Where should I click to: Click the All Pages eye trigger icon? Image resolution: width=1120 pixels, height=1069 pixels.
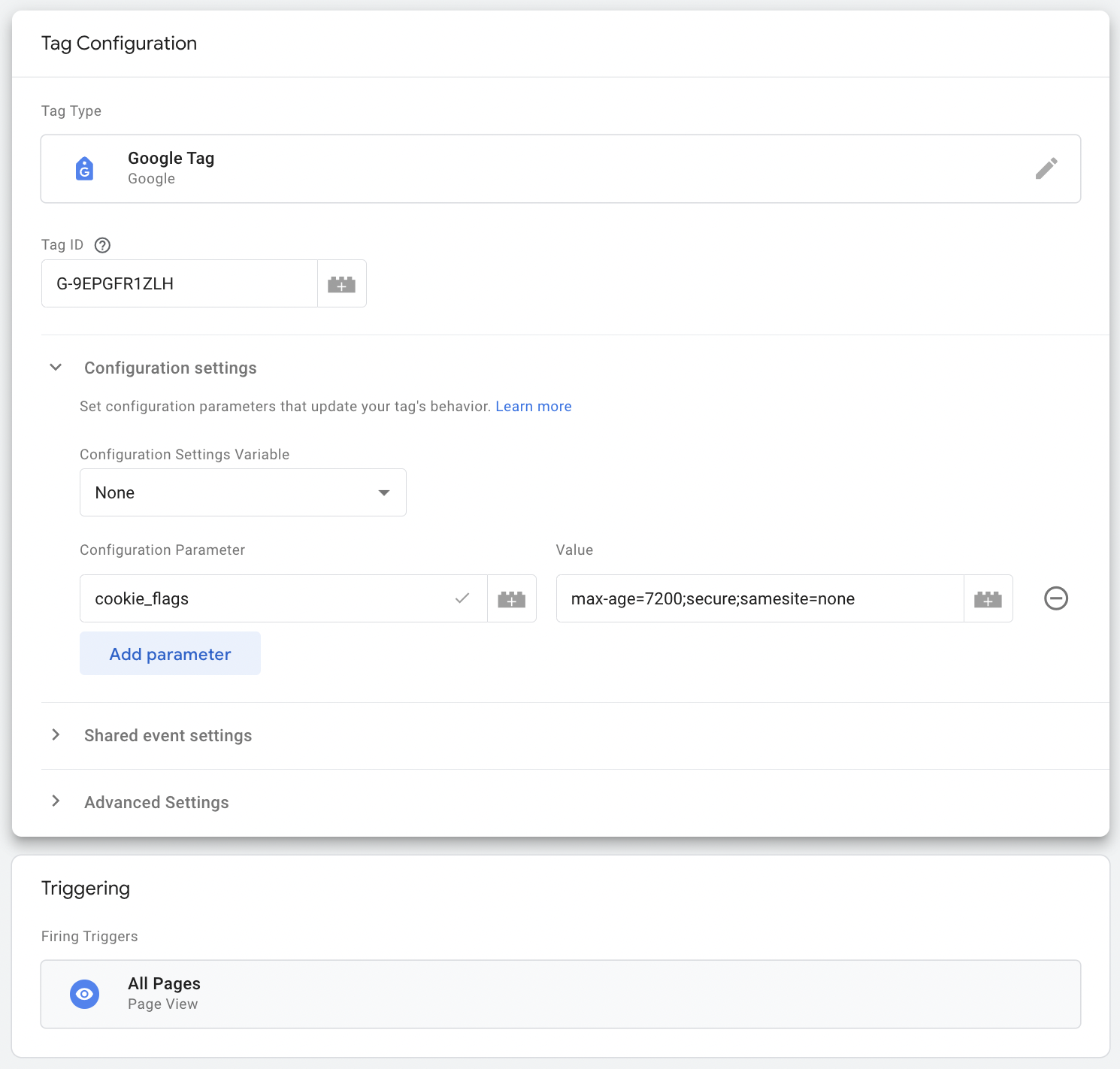coord(85,994)
